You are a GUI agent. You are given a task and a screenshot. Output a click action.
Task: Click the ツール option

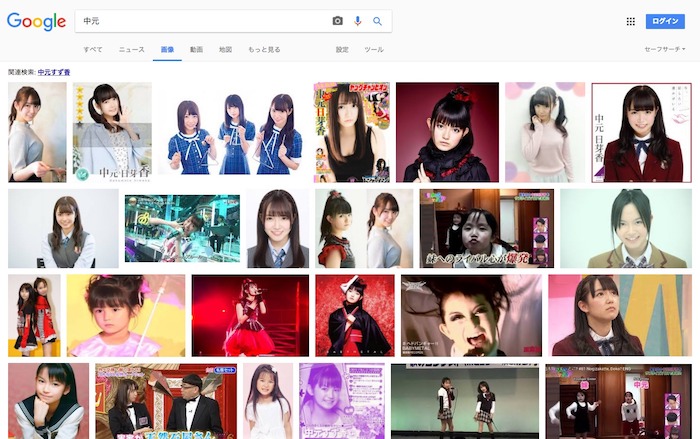coord(374,49)
